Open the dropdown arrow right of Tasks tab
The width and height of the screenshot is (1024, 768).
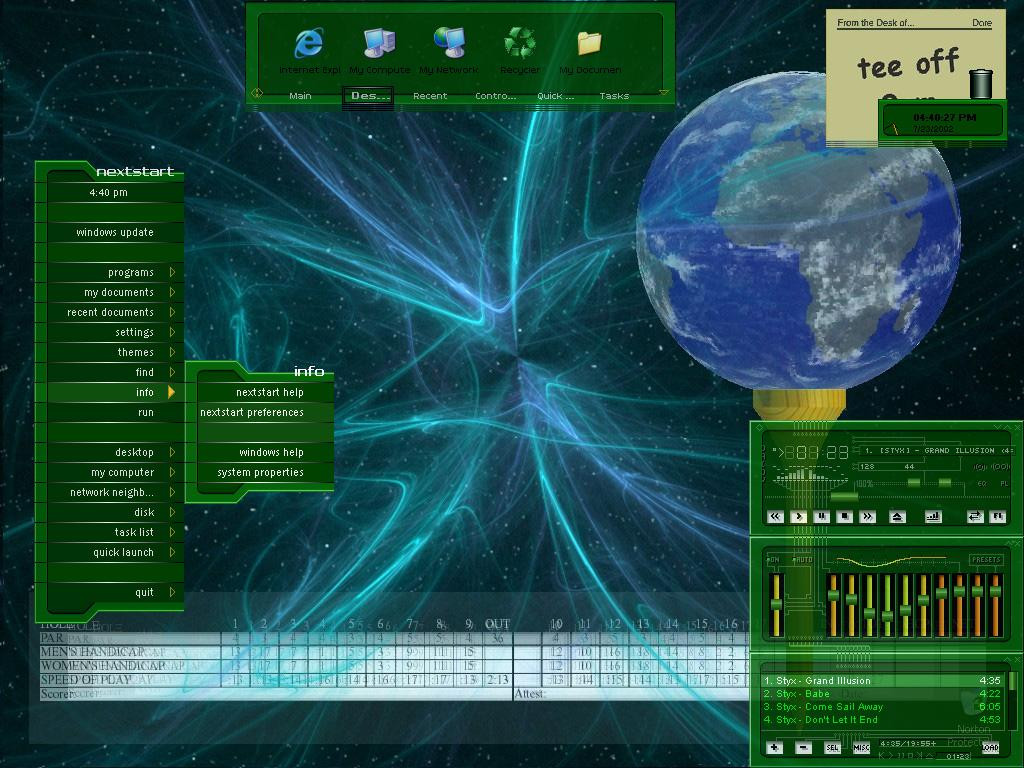click(664, 93)
